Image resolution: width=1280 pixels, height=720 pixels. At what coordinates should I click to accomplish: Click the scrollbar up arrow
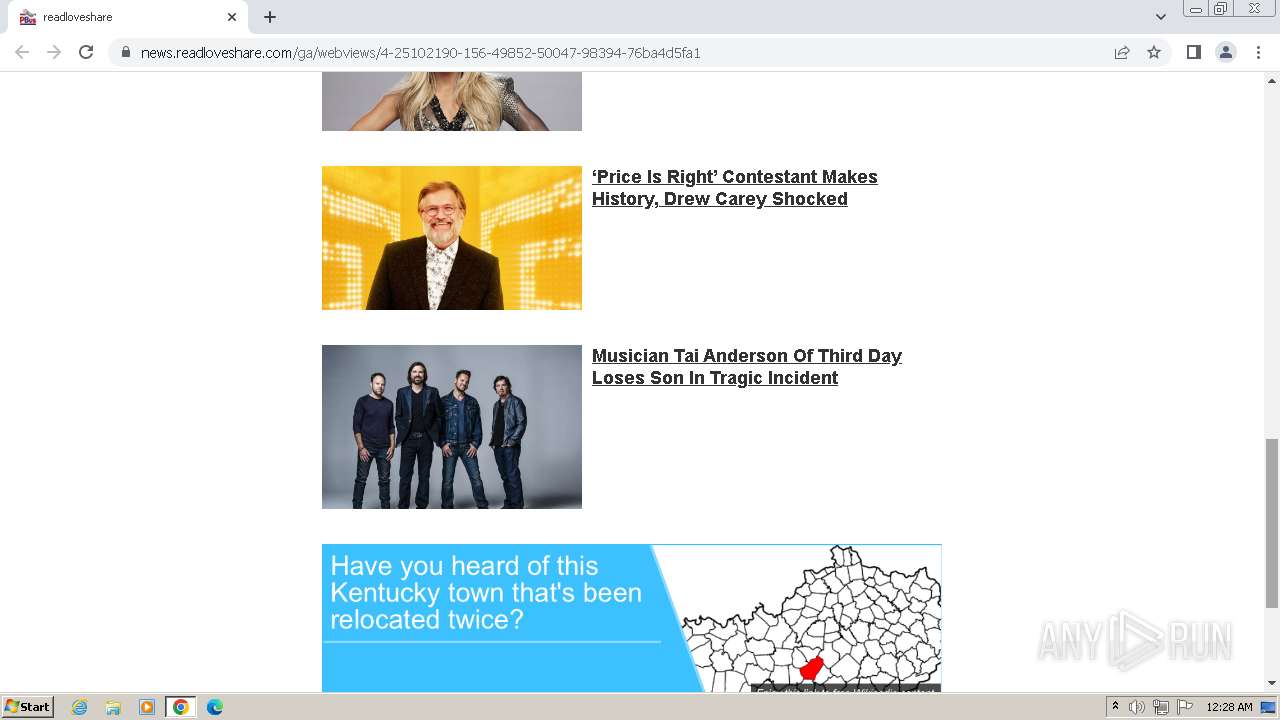coord(1272,80)
